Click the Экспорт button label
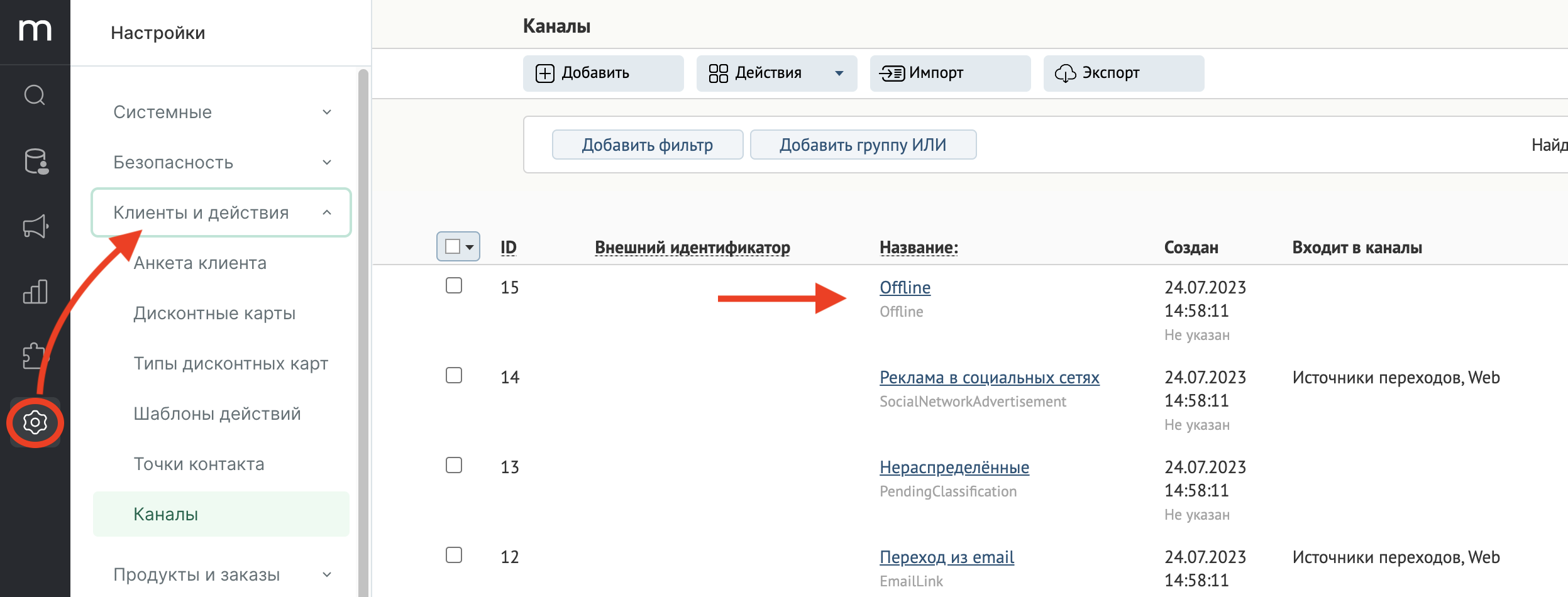1568x597 pixels. coord(1111,73)
